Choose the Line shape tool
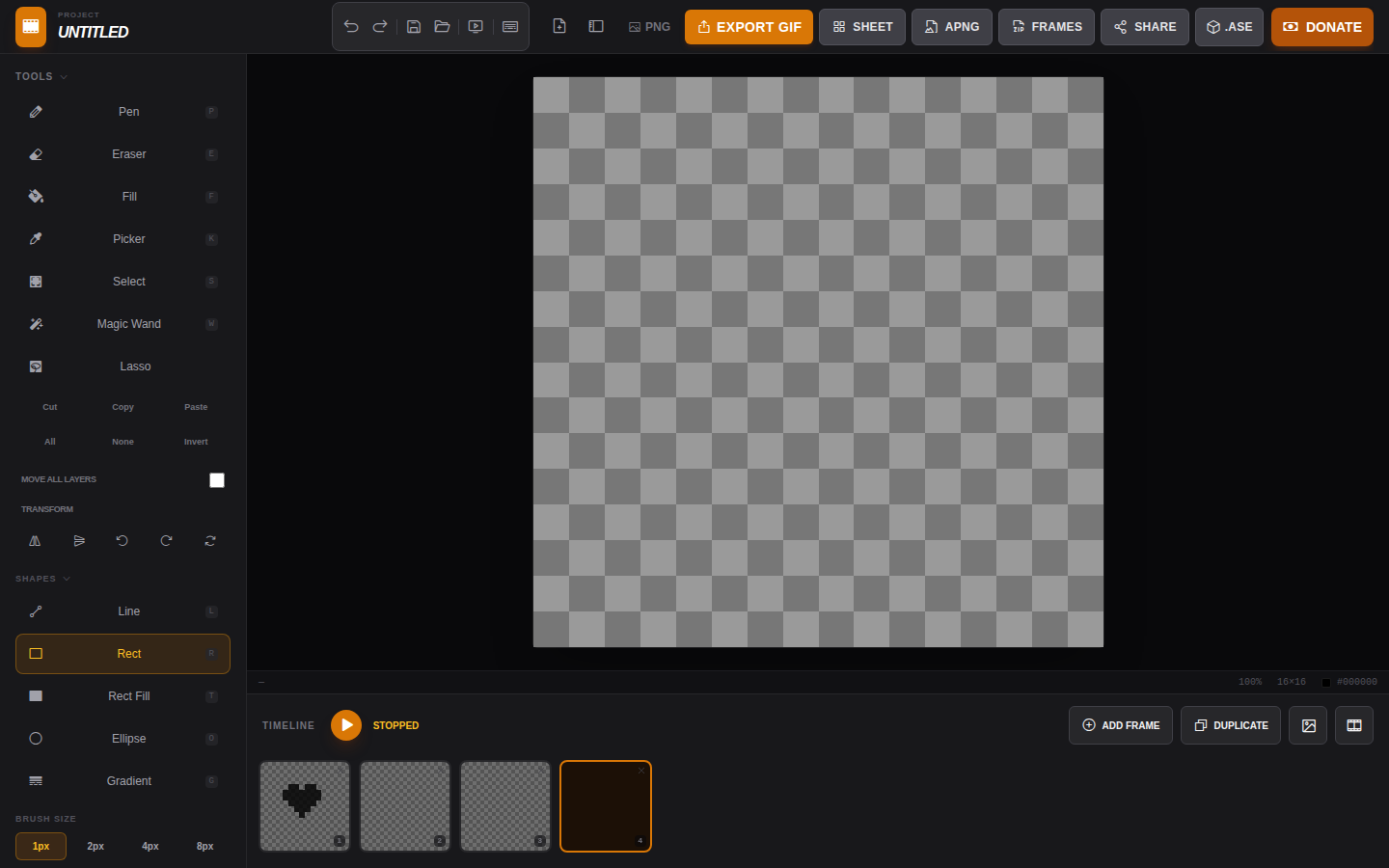The height and width of the screenshot is (868, 1389). tap(123, 611)
